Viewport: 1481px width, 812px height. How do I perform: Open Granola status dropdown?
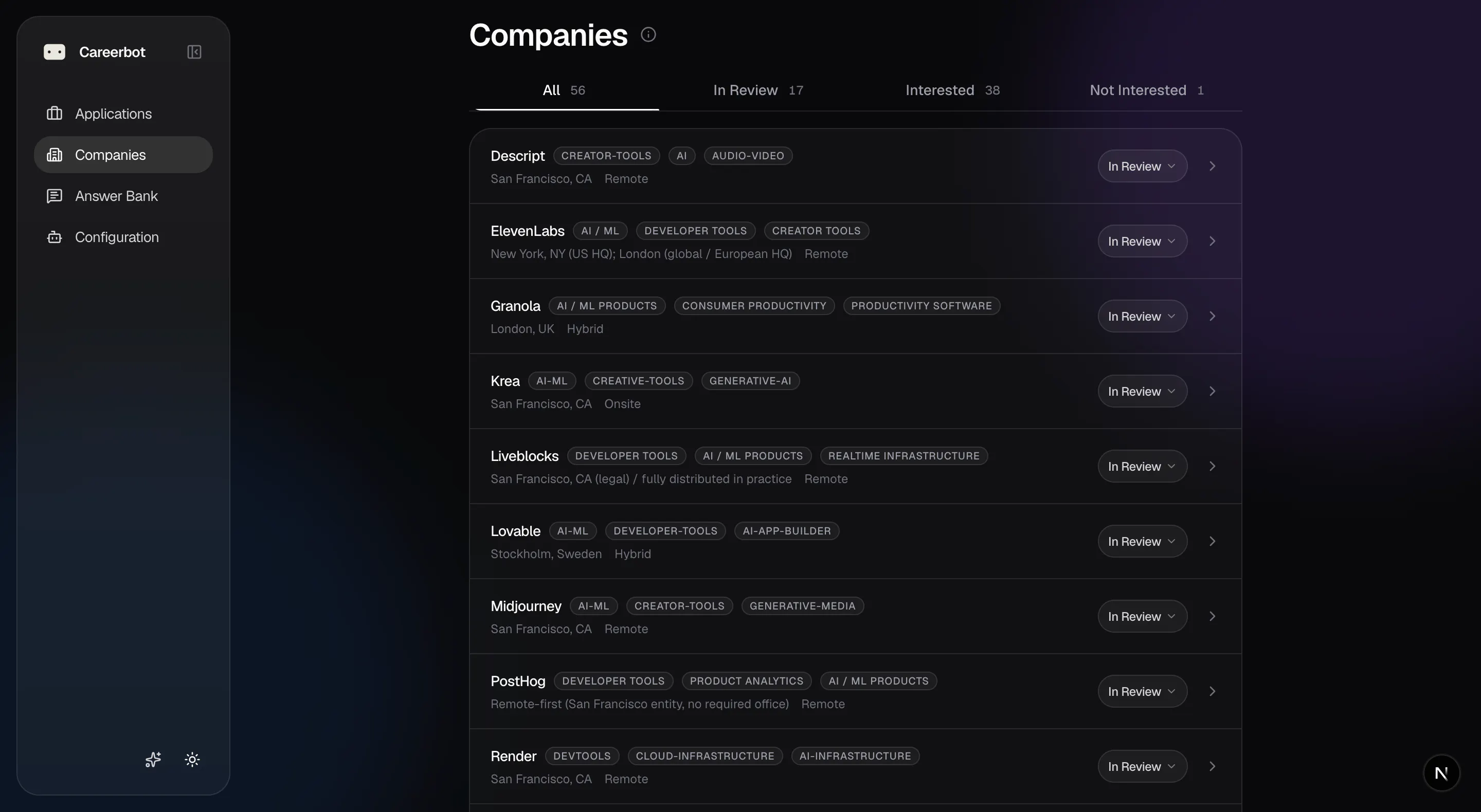(x=1142, y=316)
